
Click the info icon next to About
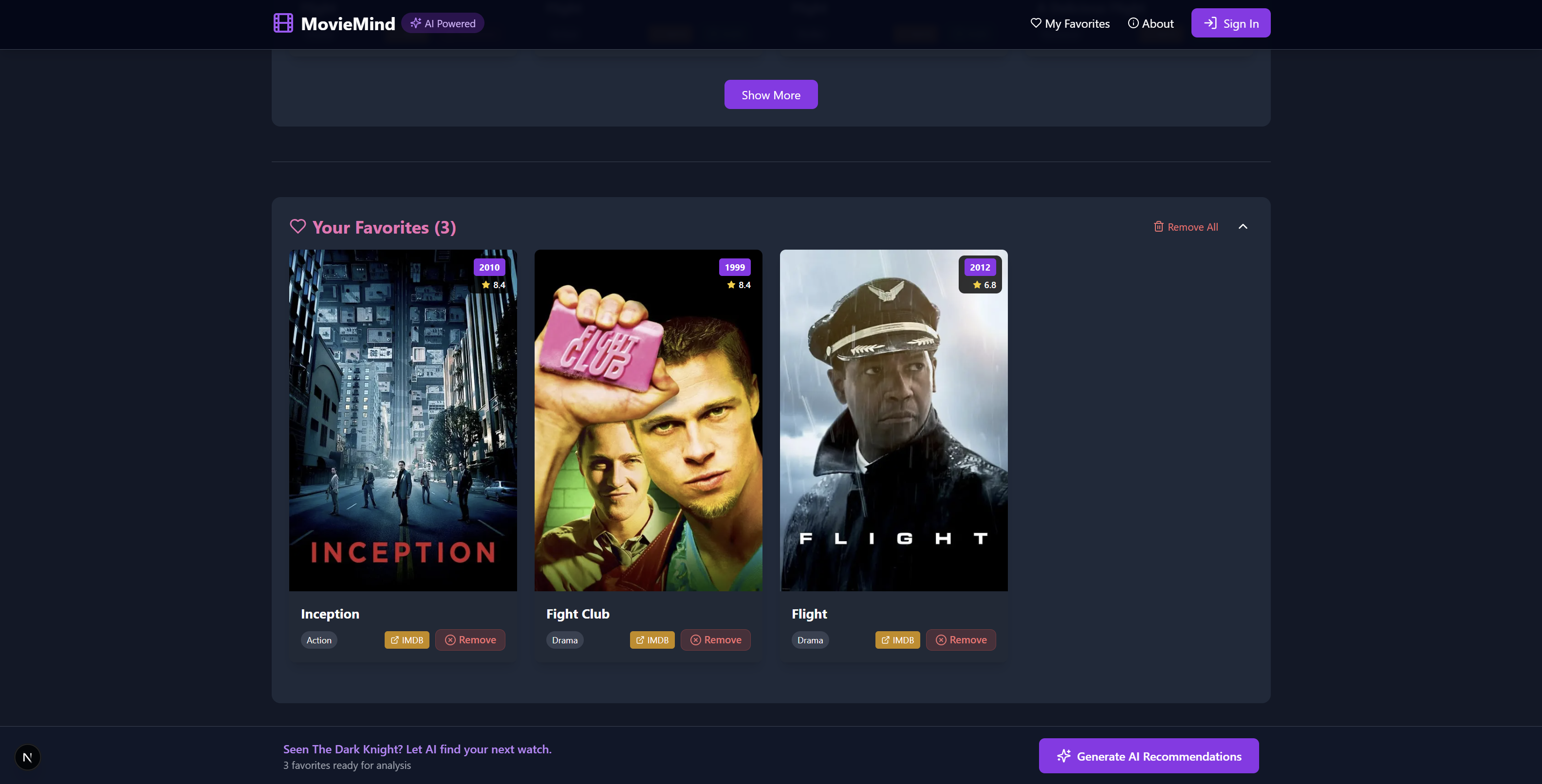click(1133, 23)
